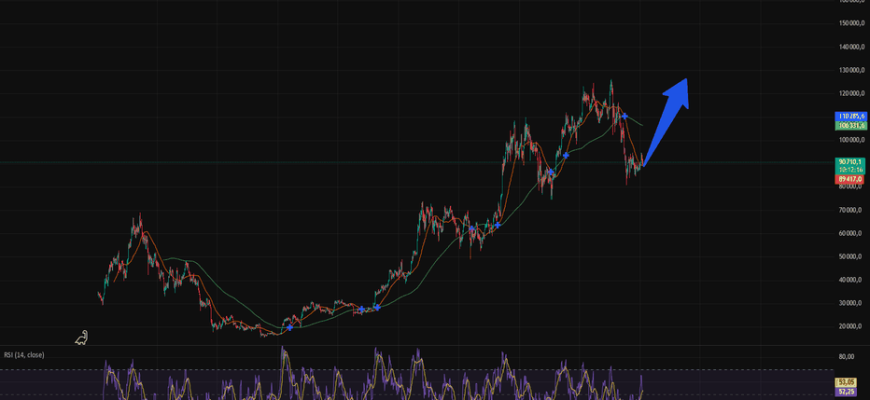Click the yellow RSI value label 53,05
Image resolution: width=870 pixels, height=400 pixels.
click(x=847, y=382)
